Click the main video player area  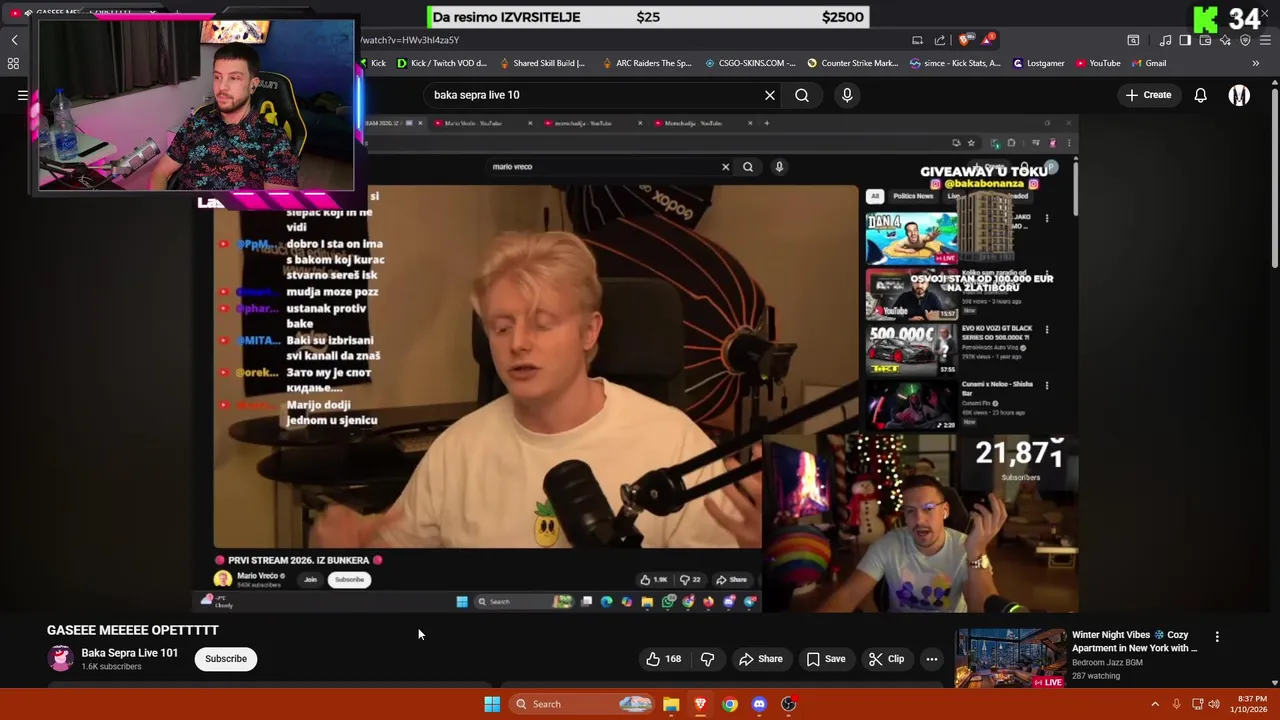pos(636,363)
